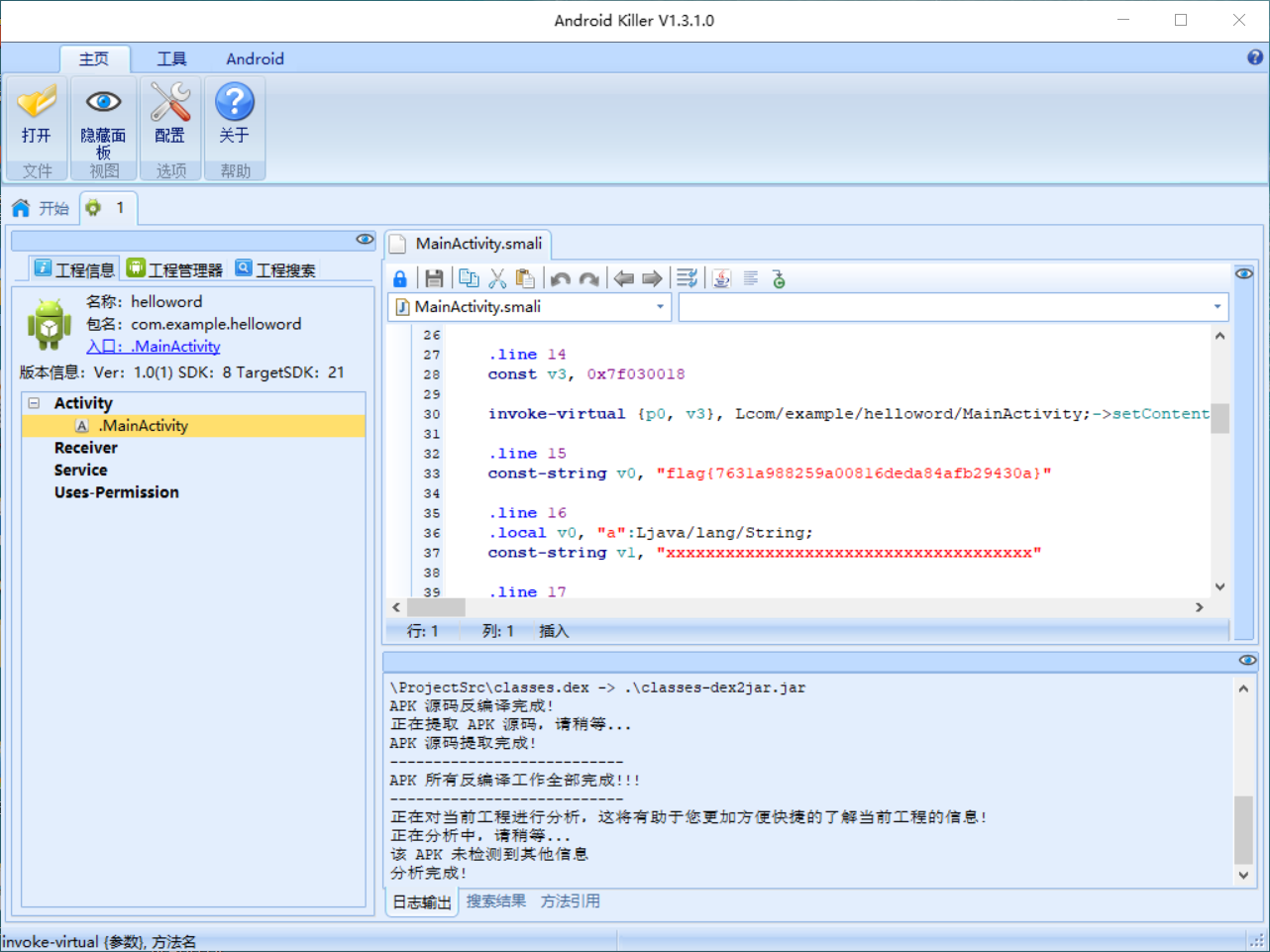Open 配置 settings tools icon
The height and width of the screenshot is (952, 1270).
169,101
